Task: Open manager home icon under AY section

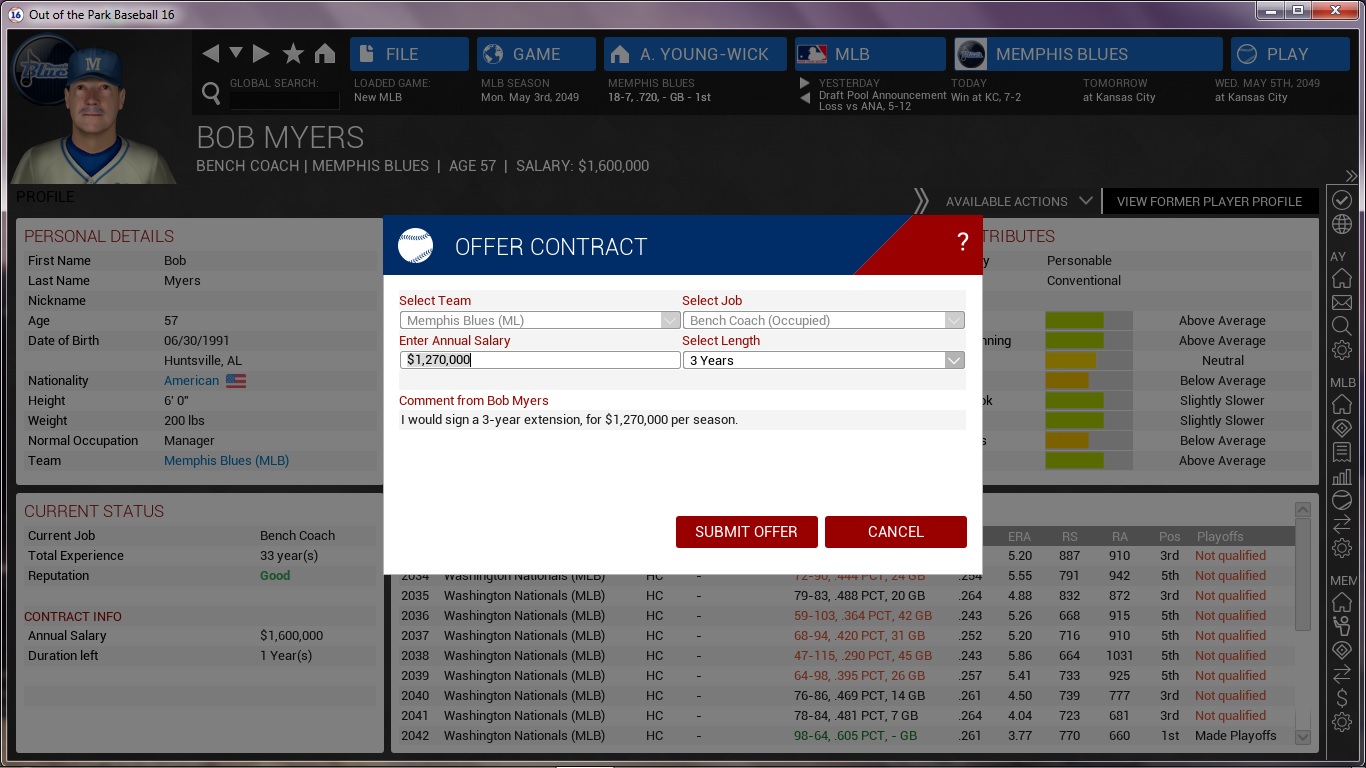Action: 1342,278
